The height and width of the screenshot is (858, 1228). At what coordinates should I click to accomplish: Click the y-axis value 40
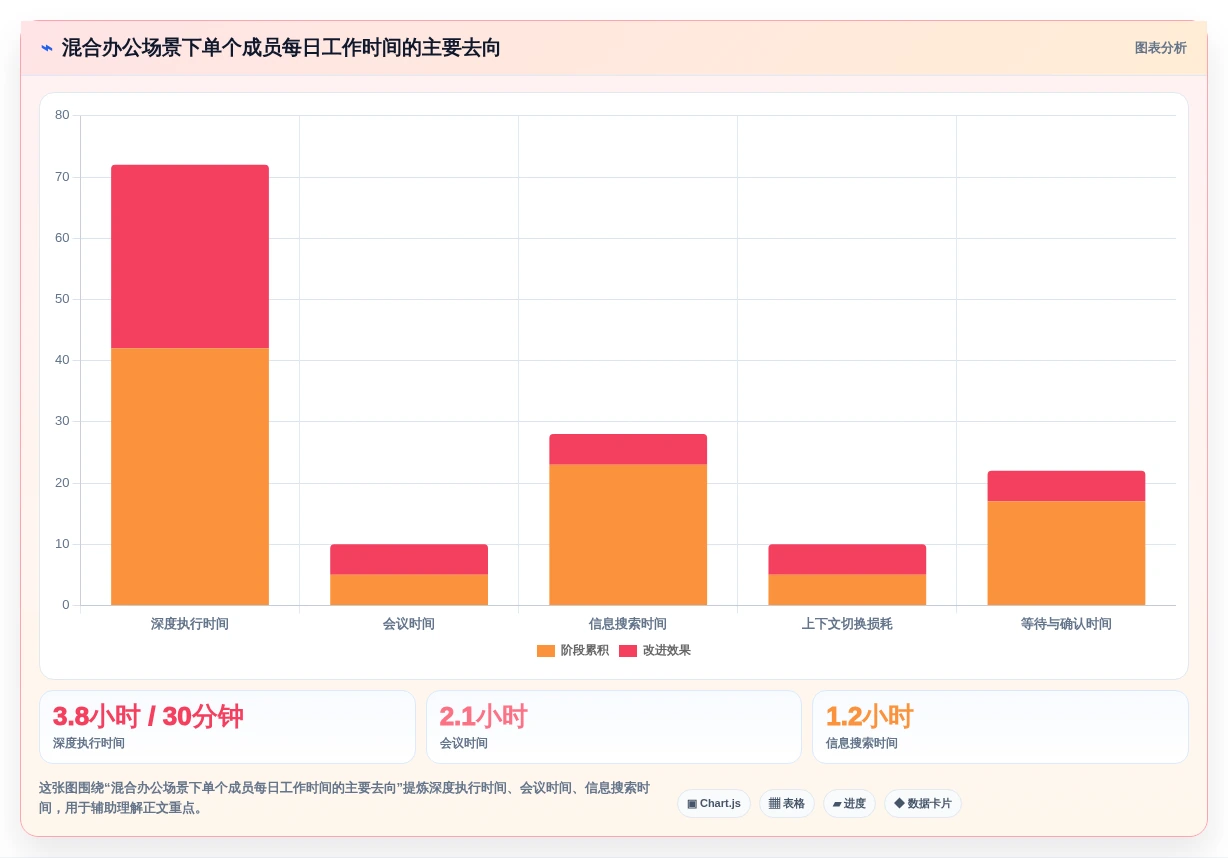[x=62, y=360]
